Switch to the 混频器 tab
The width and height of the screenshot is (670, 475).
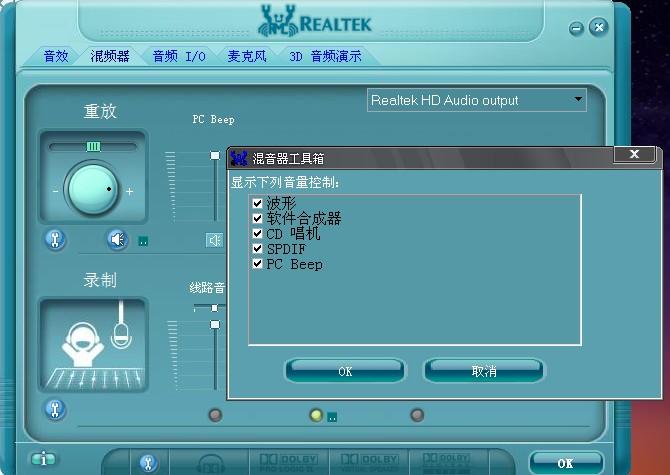click(x=110, y=56)
